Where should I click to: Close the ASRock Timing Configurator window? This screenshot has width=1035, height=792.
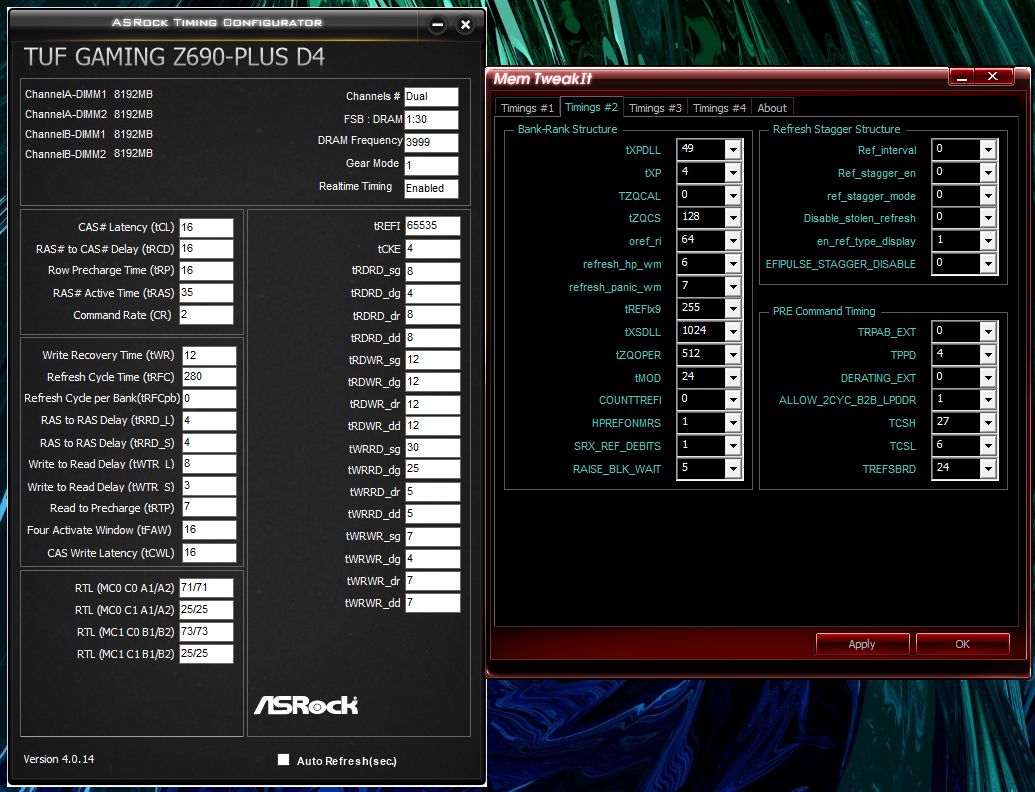[x=465, y=25]
